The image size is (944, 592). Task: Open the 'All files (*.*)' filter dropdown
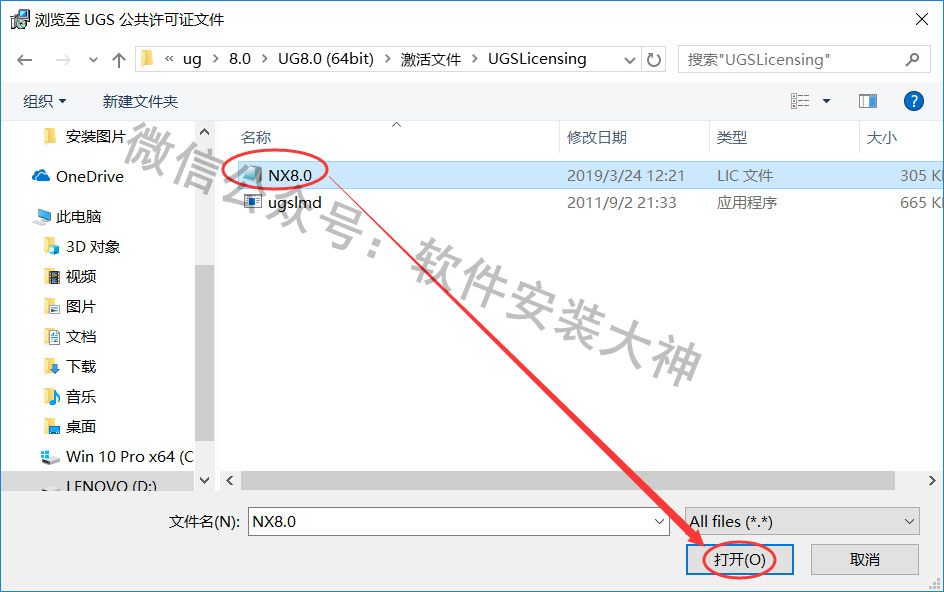point(802,522)
